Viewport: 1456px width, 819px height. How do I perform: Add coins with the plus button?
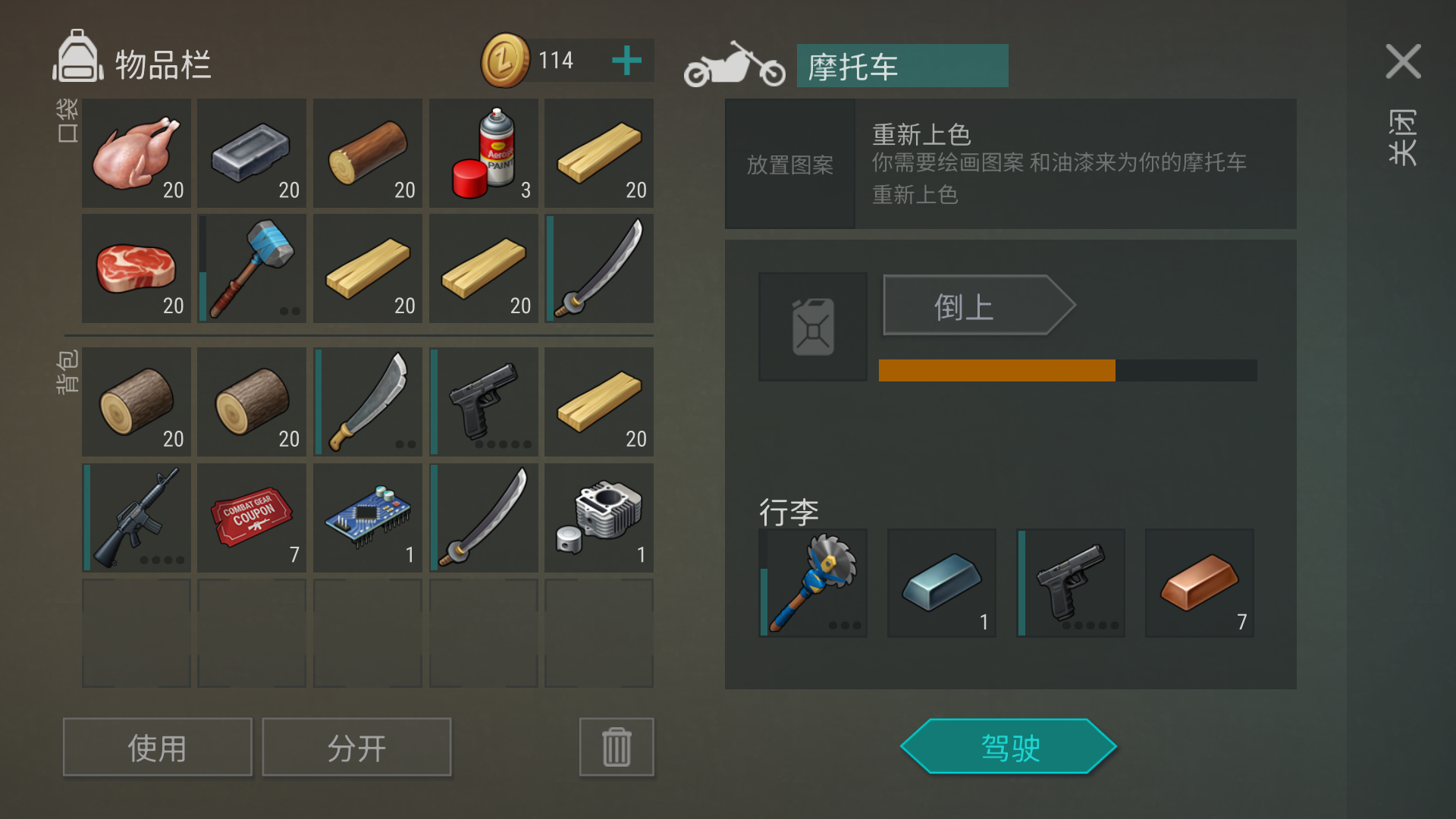click(626, 61)
